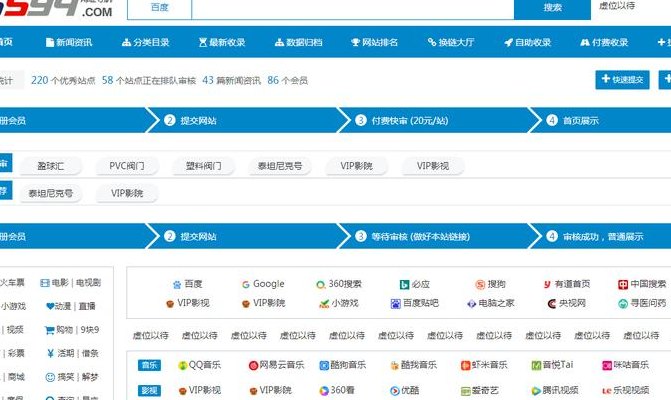The height and width of the screenshot is (400, 671).
Task: Click the 搜狗 icon link
Action: [490, 284]
